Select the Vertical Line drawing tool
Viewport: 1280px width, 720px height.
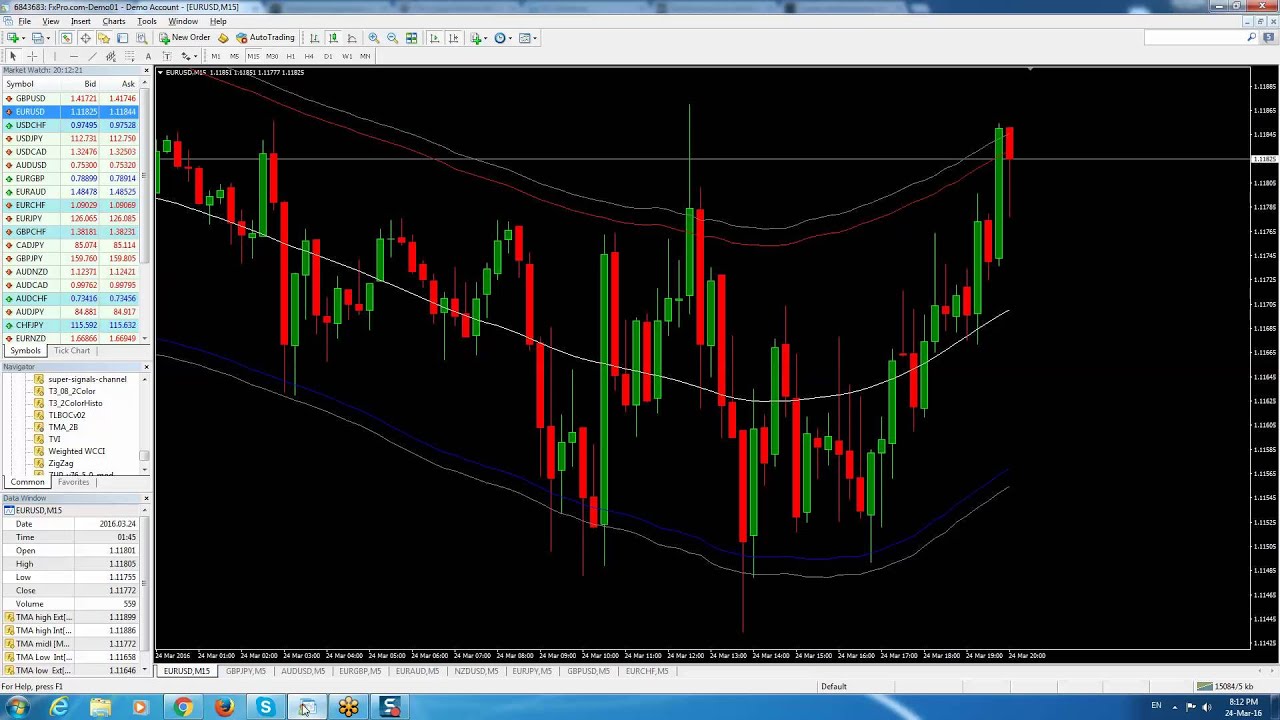coord(55,56)
